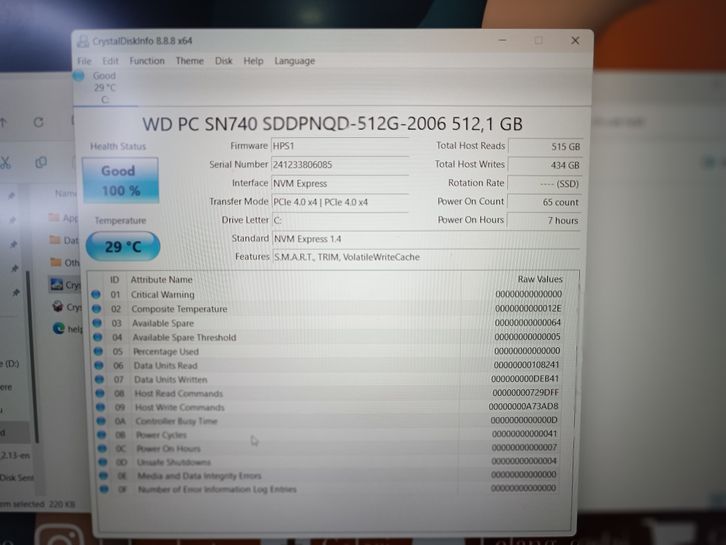726x545 pixels.
Task: Click the Raw Values column header
Action: [540, 279]
